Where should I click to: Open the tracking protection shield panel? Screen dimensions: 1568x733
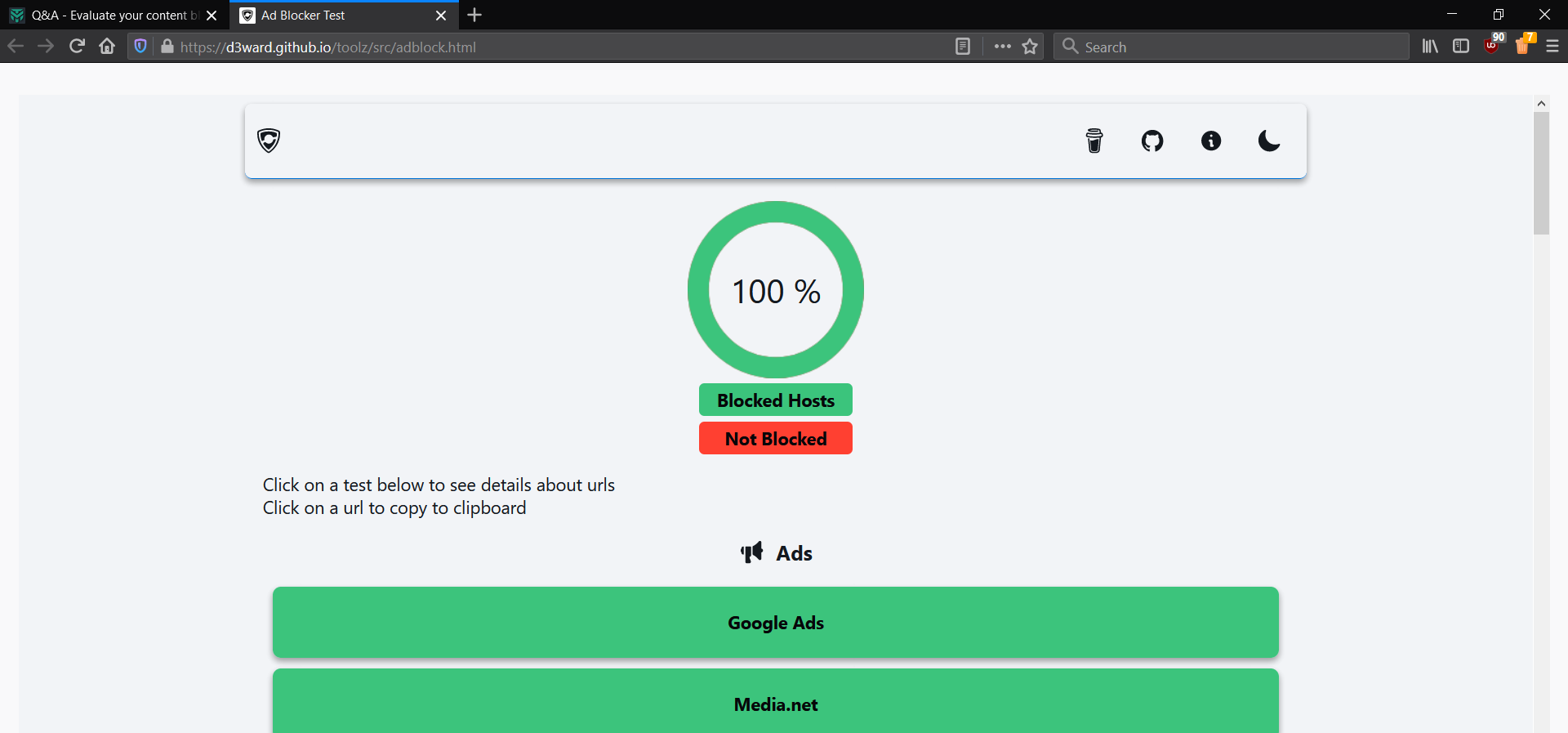click(140, 47)
